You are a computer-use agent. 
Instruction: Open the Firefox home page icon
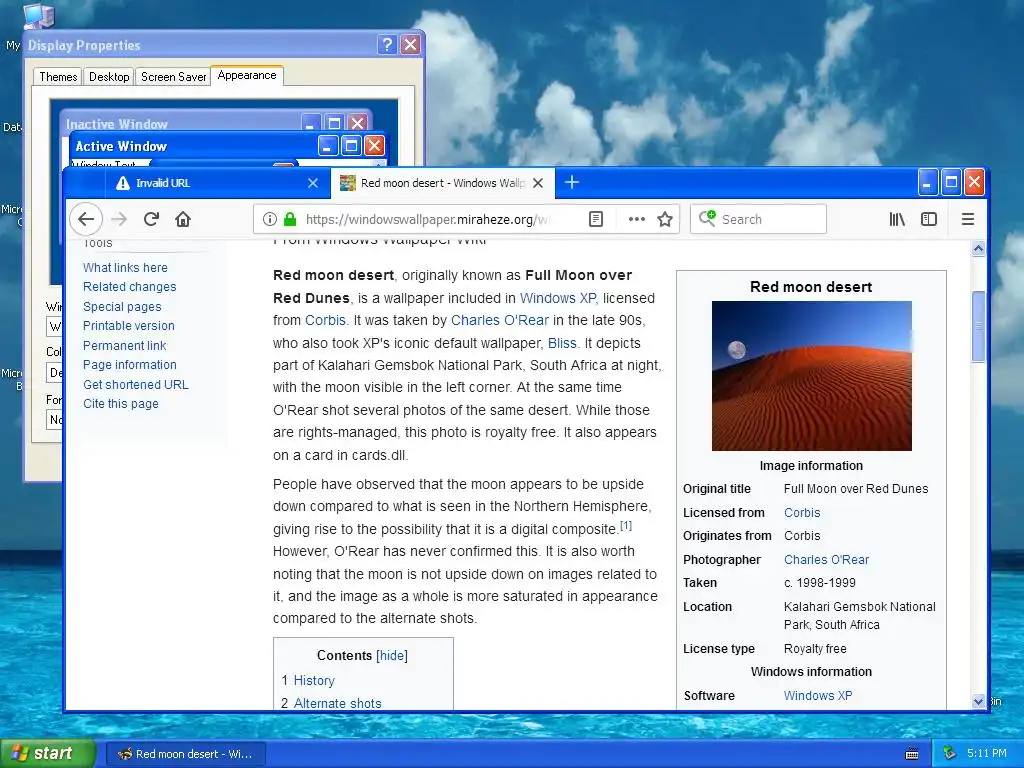[183, 219]
